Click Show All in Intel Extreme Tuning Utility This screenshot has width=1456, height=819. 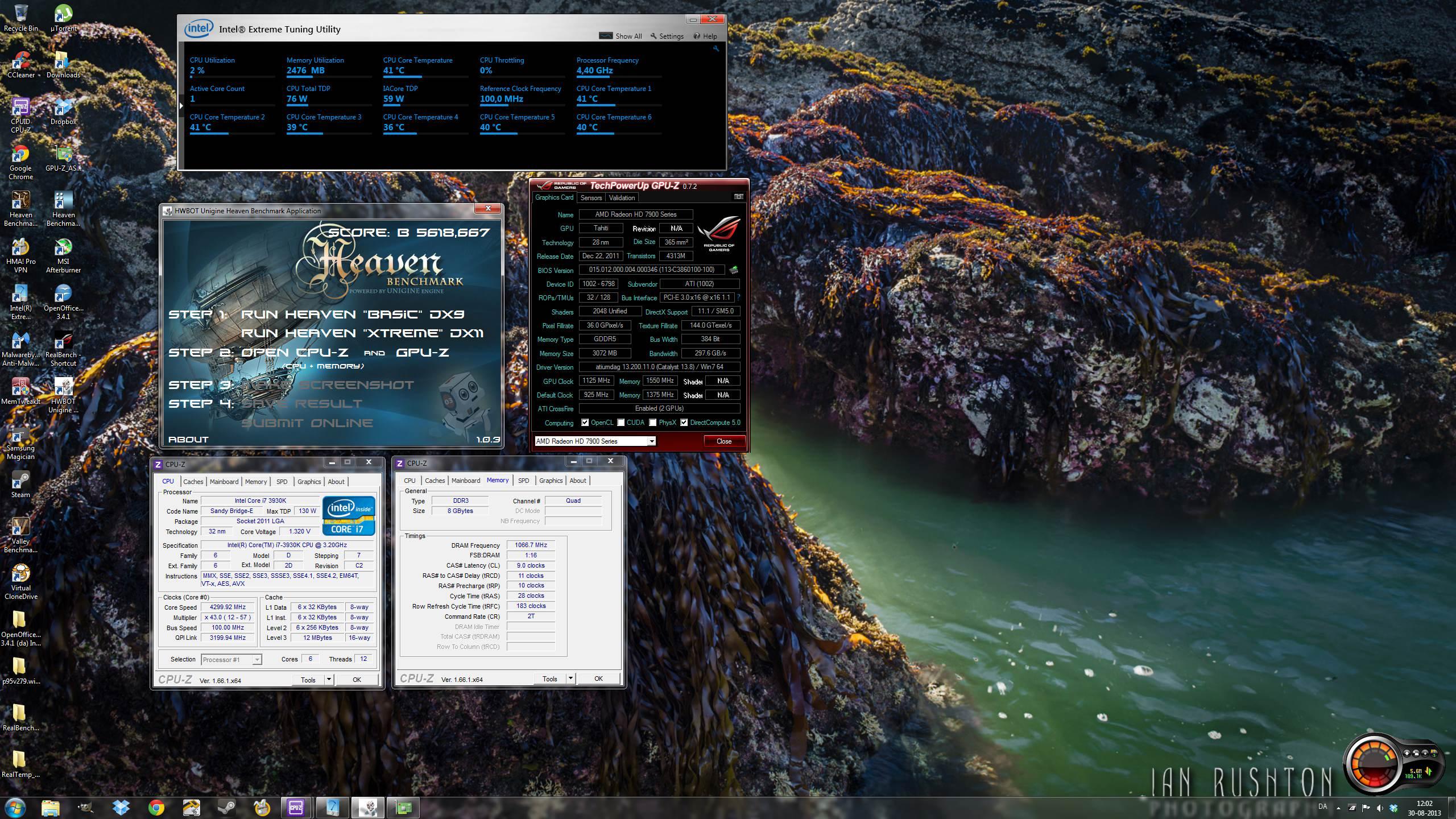pos(621,36)
